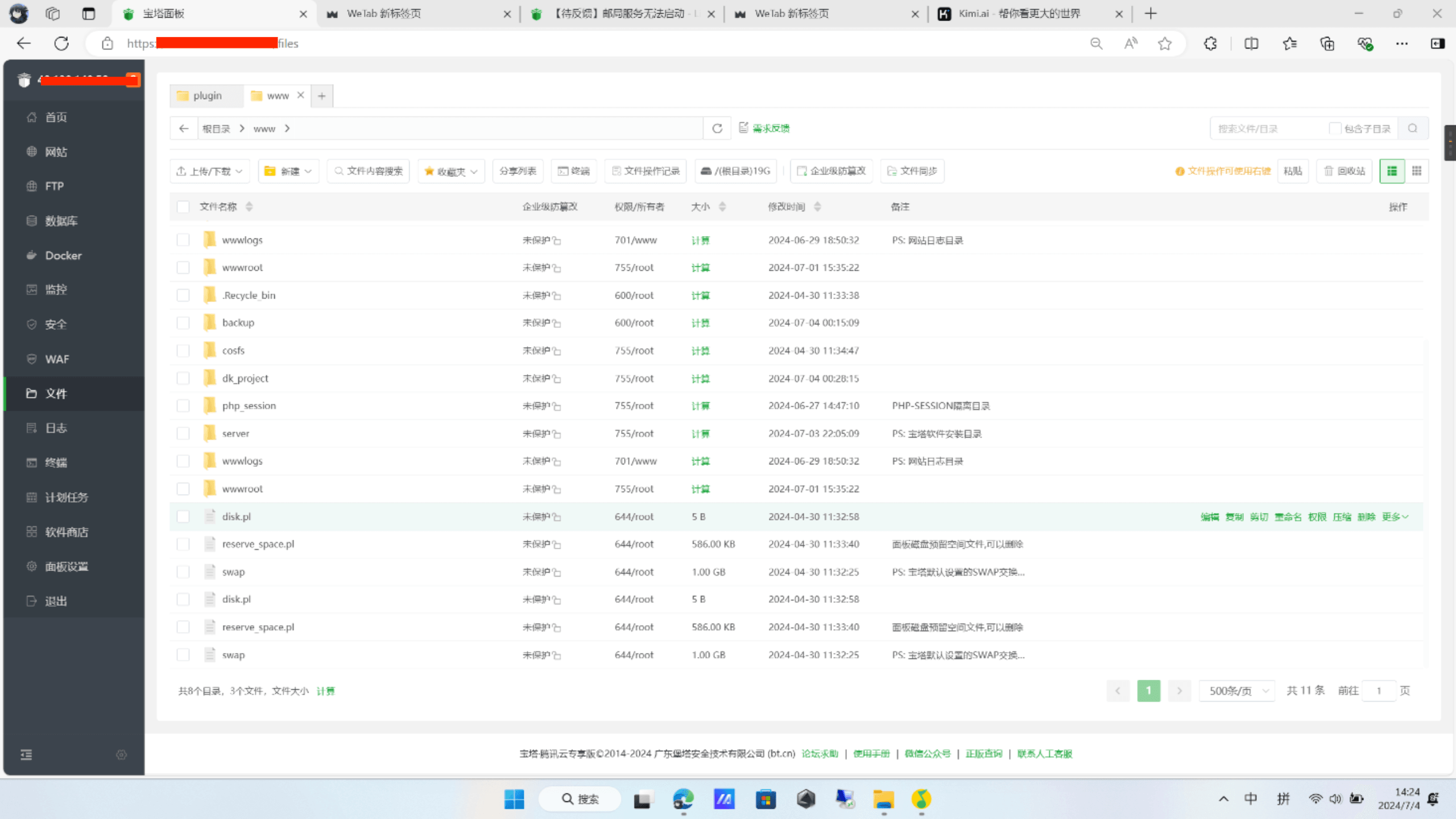Click 压缩 compress action for disk.pl
The image size is (1456, 819).
[x=1342, y=516]
